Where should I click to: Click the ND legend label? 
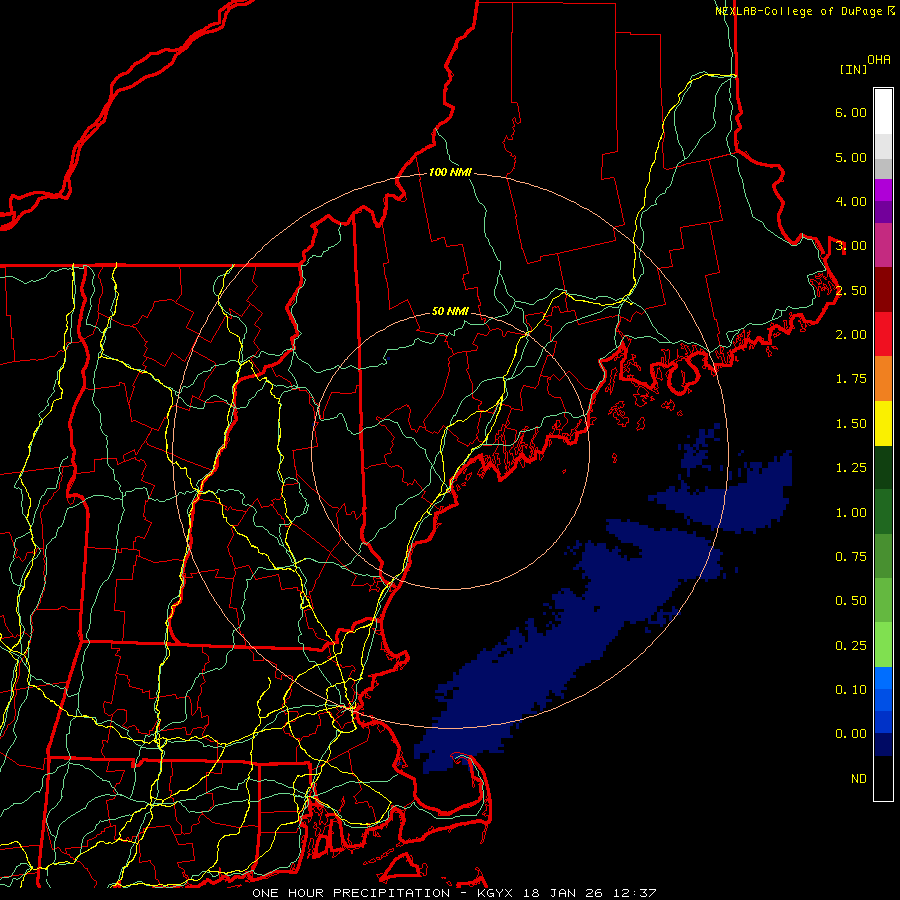tap(859, 779)
